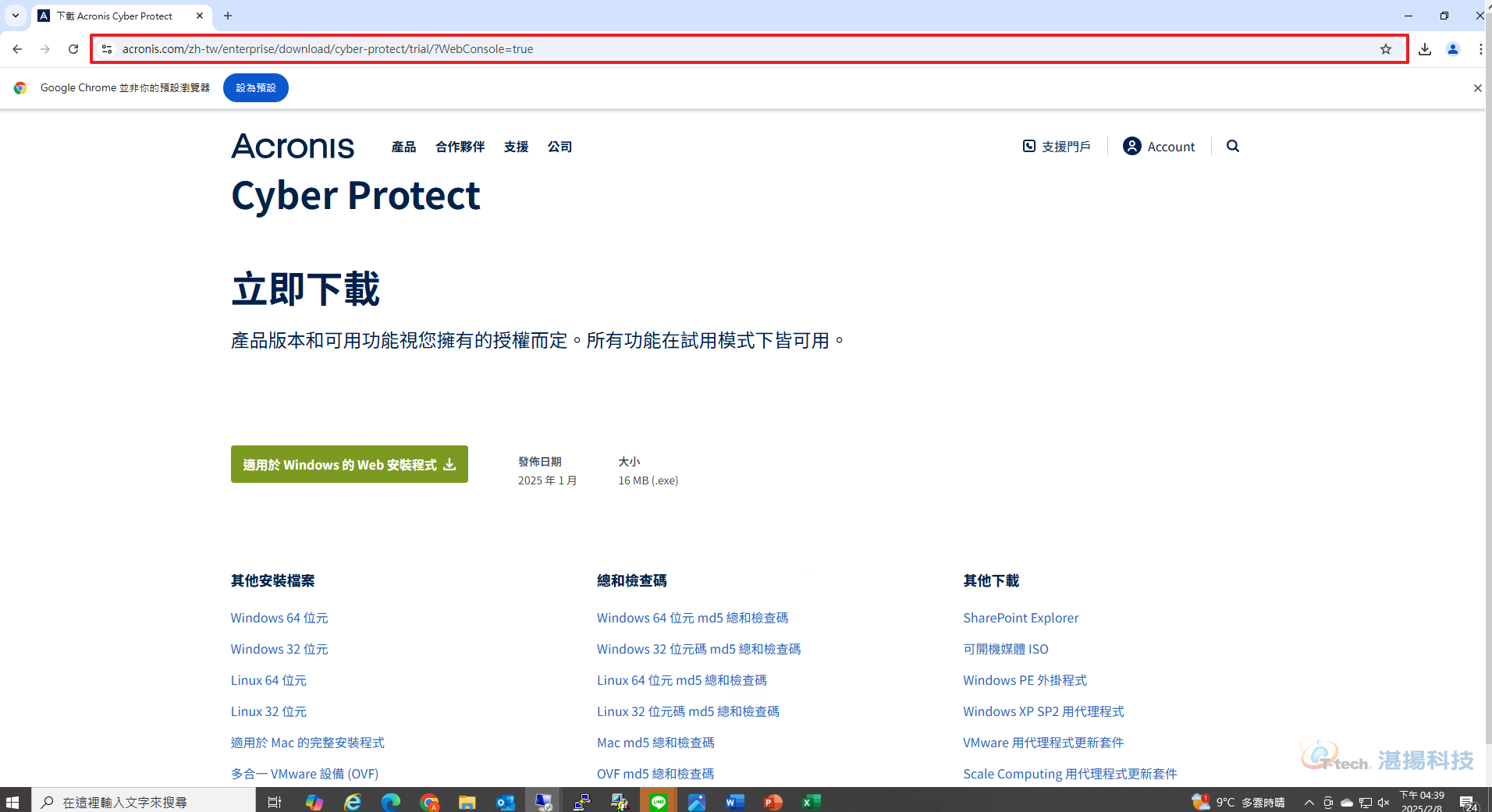
Task: Open LINE from the taskbar
Action: (659, 801)
